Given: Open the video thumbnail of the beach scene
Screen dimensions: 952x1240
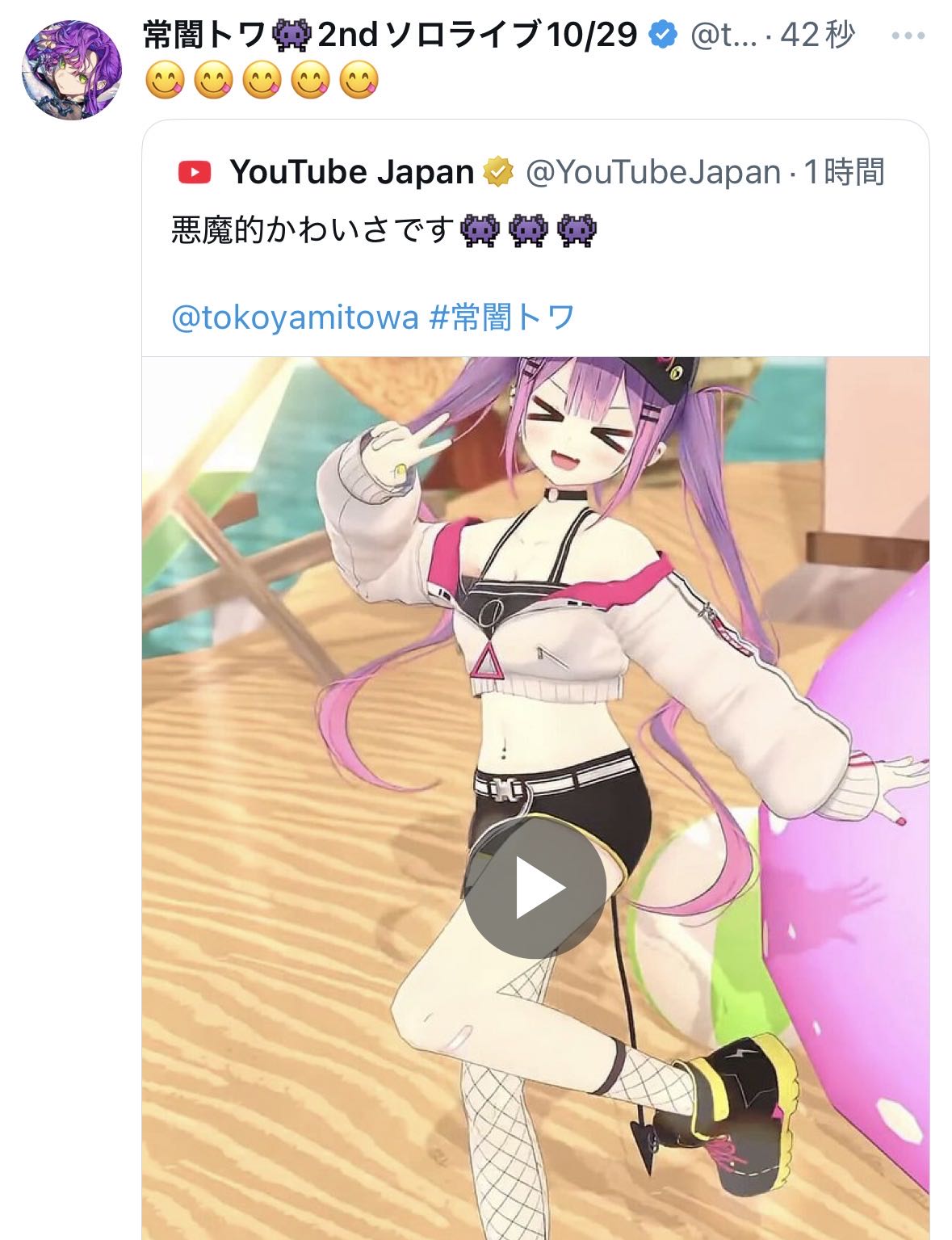Looking at the screenshot, I should click(536, 798).
